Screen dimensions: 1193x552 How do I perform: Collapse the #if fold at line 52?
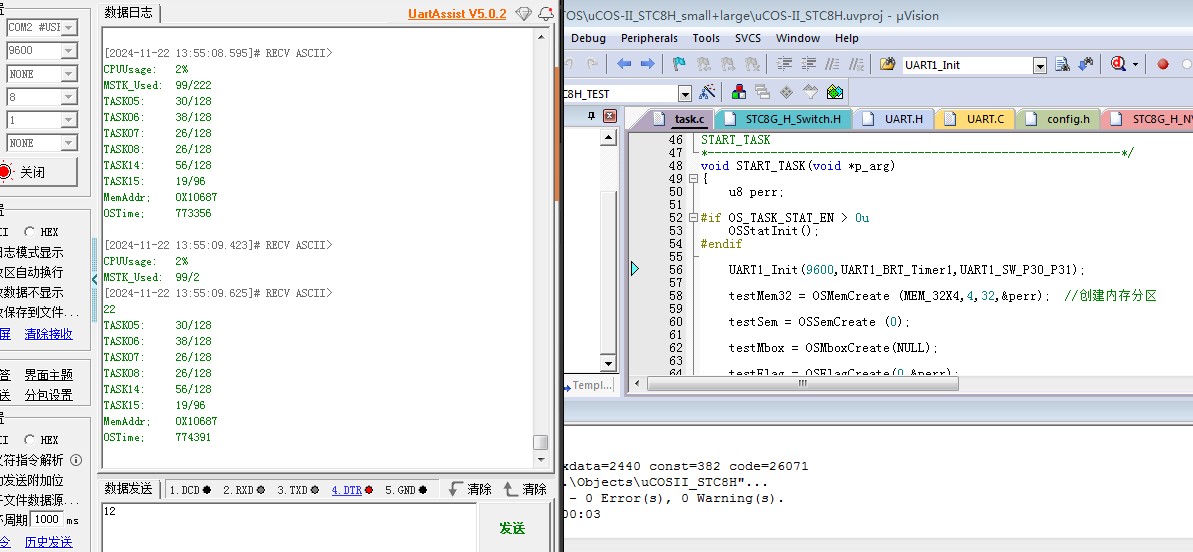click(x=693, y=217)
